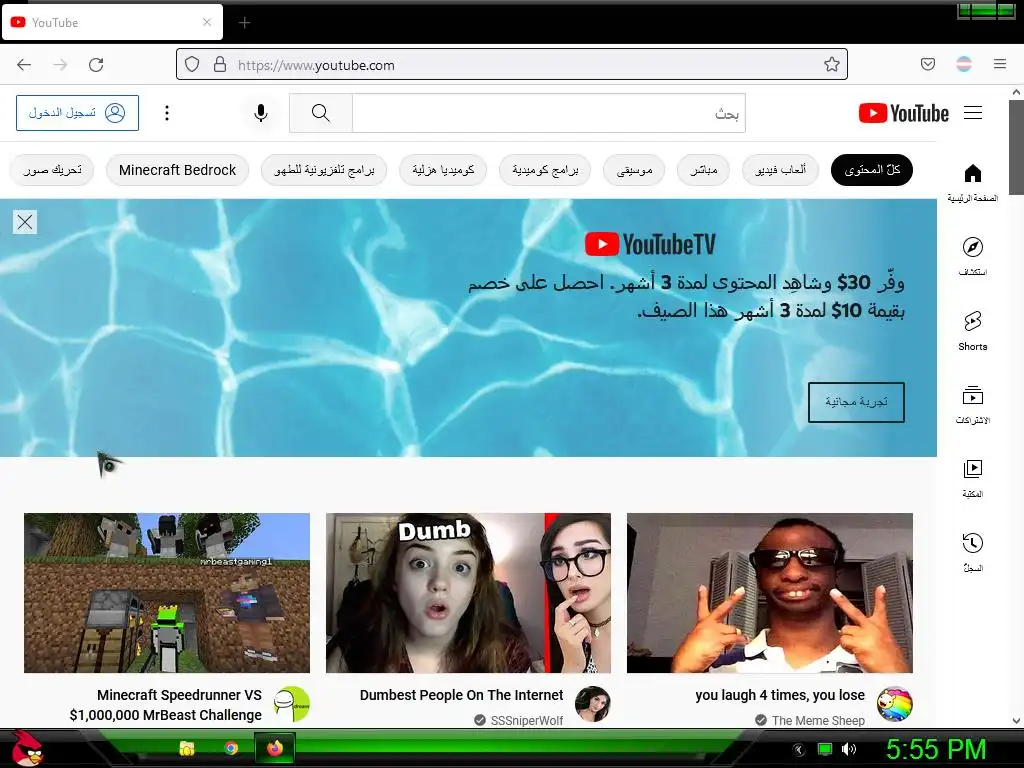This screenshot has height=768, width=1024.
Task: Click the Firefox taskbar icon
Action: click(x=275, y=748)
